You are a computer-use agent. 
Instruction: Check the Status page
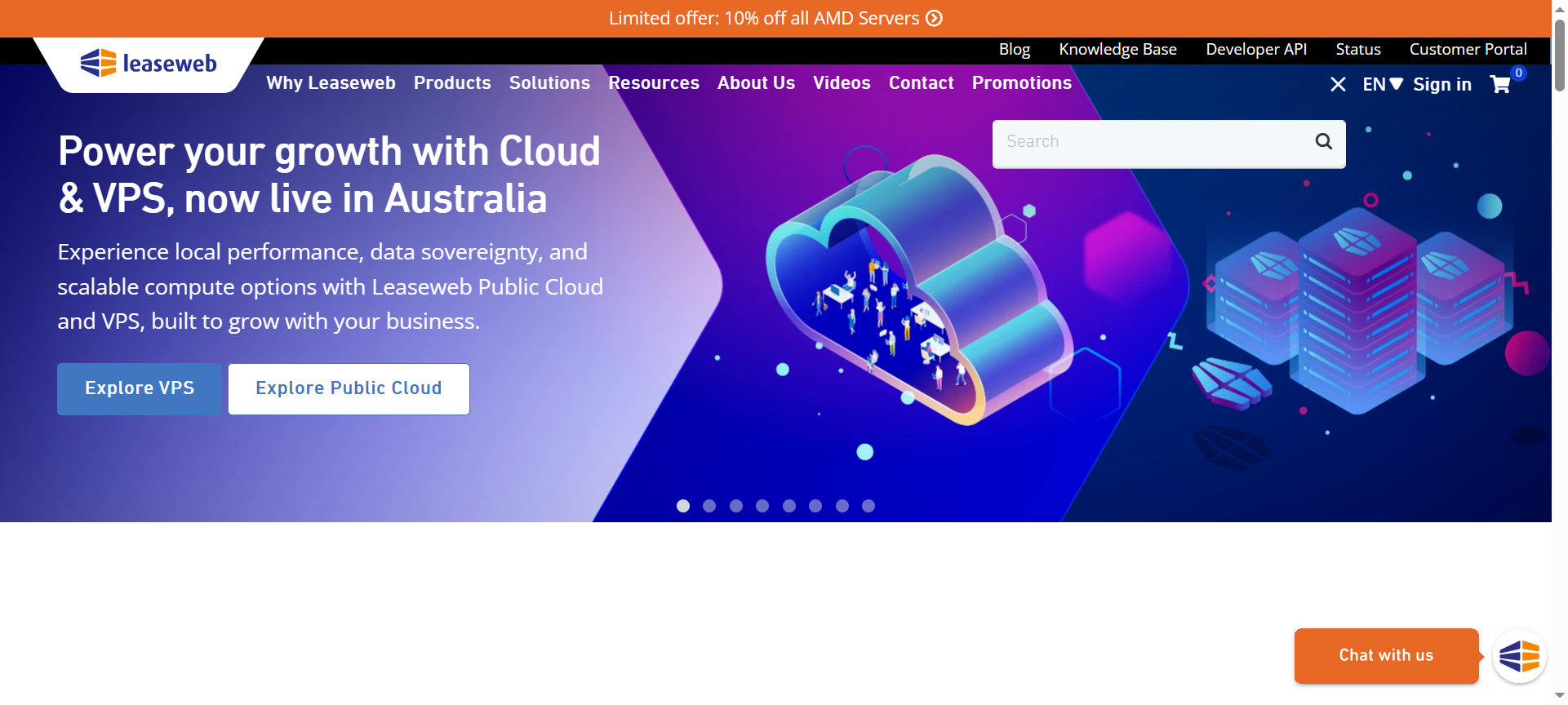1358,49
